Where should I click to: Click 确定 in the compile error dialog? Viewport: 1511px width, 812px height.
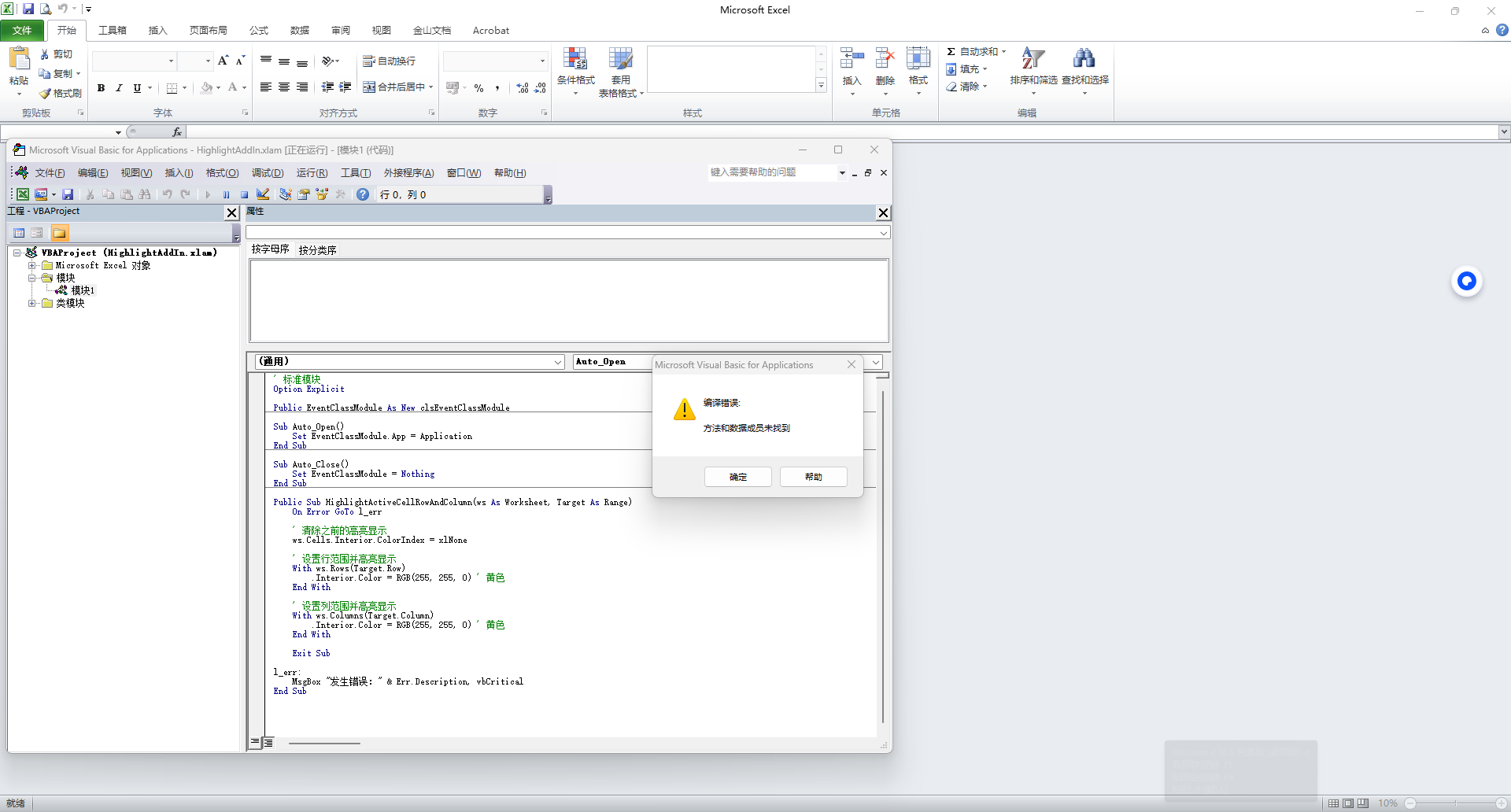pos(738,477)
